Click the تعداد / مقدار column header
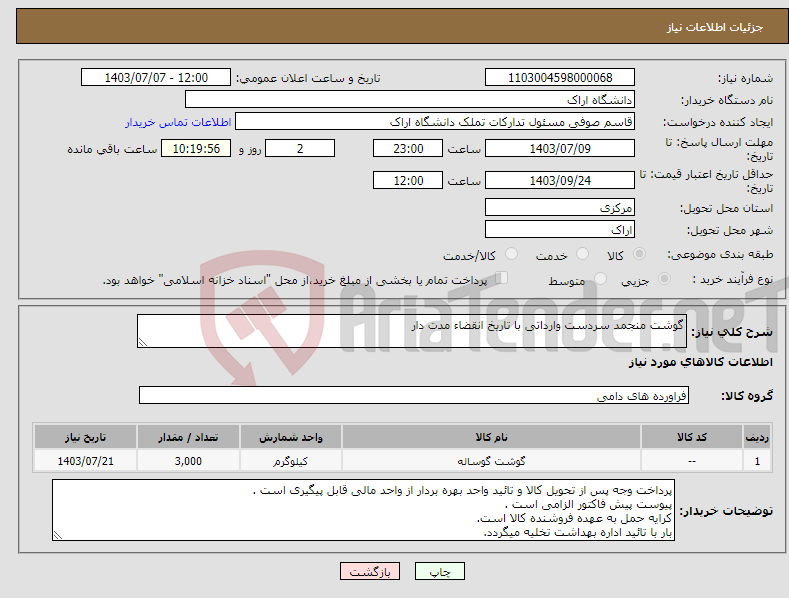Viewport: 789px width, 598px height. click(188, 437)
